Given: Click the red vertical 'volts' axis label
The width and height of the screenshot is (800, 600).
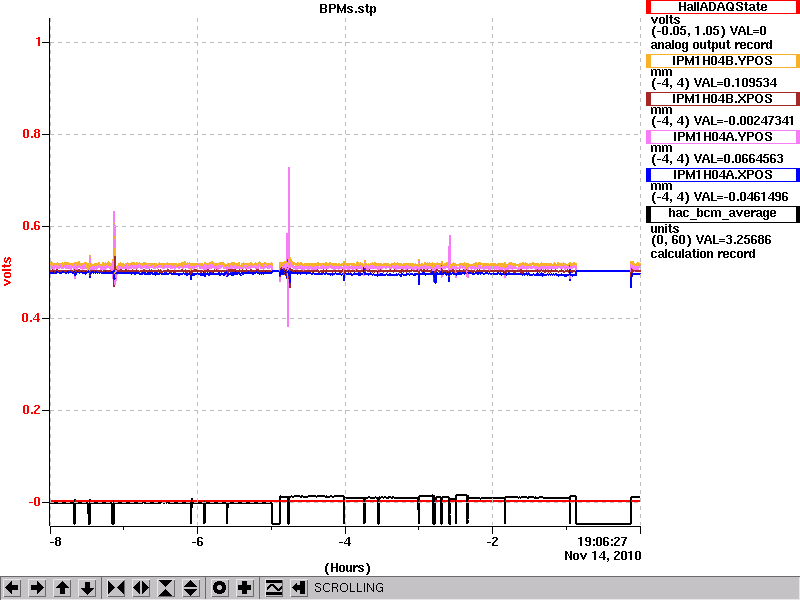Looking at the screenshot, I should 7,271.
